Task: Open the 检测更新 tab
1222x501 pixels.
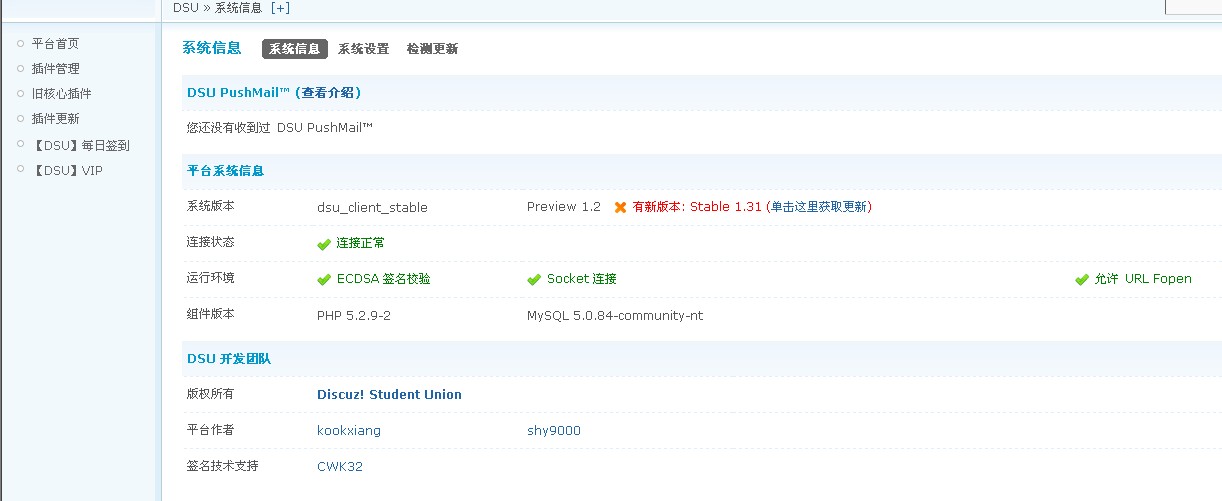Action: (432, 49)
